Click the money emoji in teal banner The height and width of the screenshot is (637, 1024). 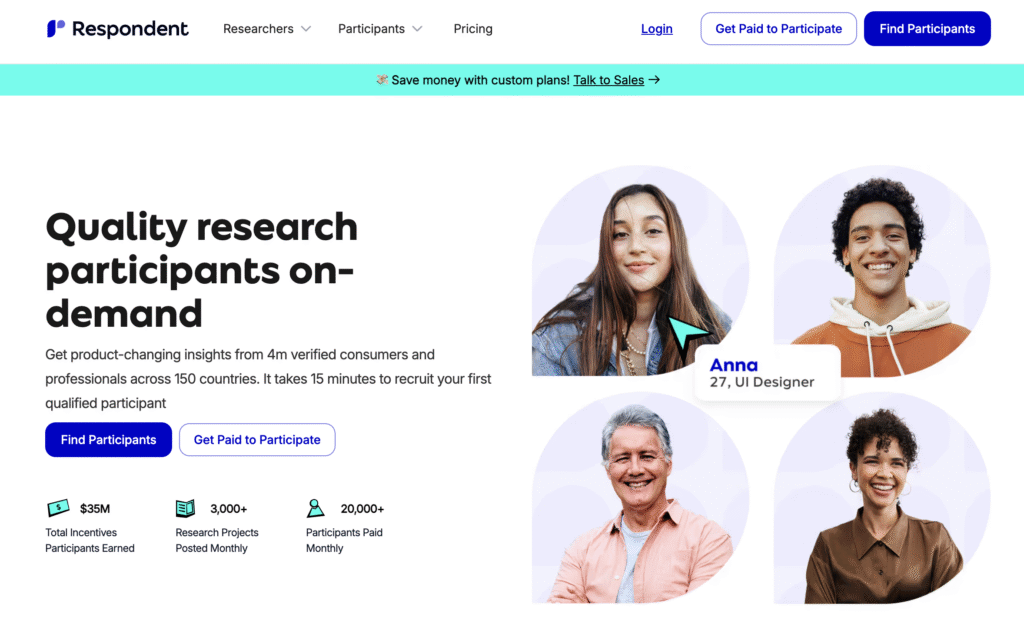tap(382, 80)
